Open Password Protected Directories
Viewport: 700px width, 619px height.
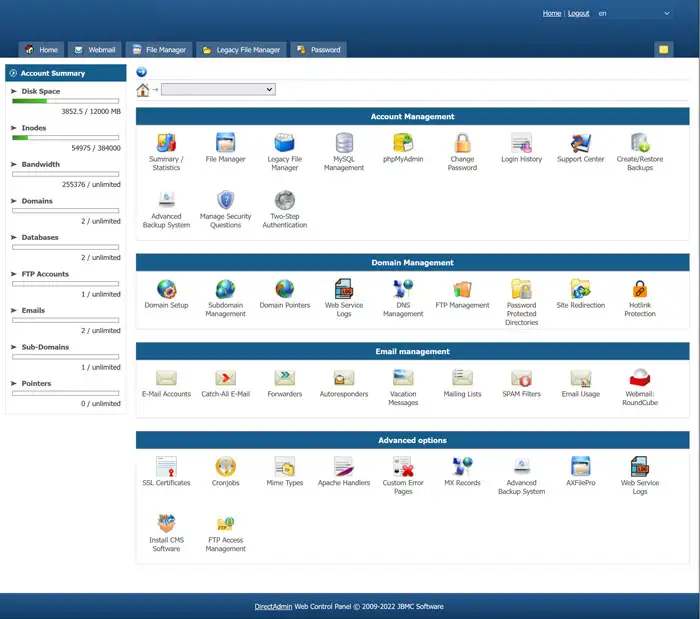(521, 302)
